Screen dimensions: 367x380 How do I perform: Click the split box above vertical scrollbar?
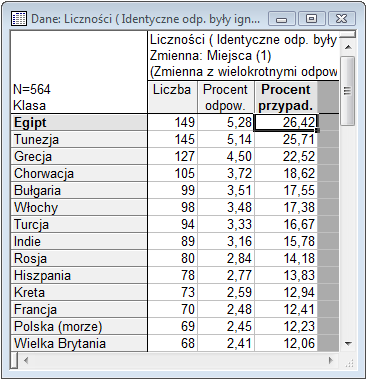tap(348, 34)
